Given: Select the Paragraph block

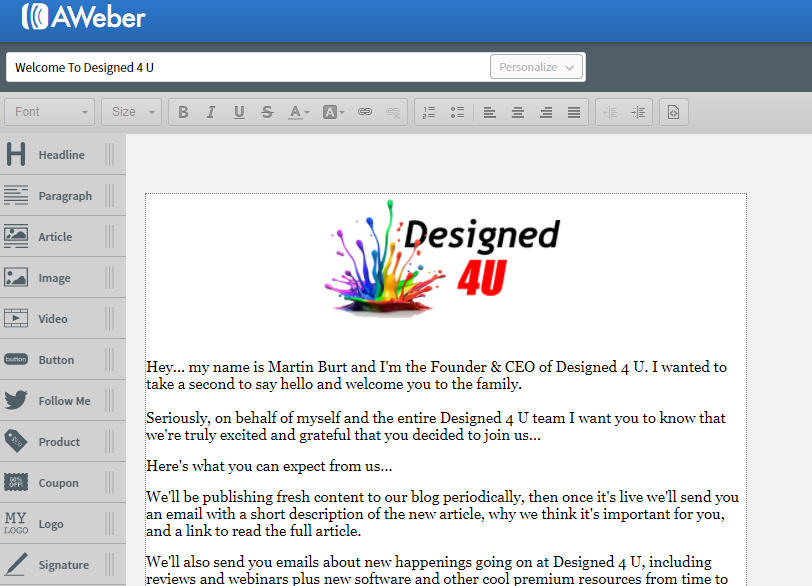Looking at the screenshot, I should click(x=62, y=196).
